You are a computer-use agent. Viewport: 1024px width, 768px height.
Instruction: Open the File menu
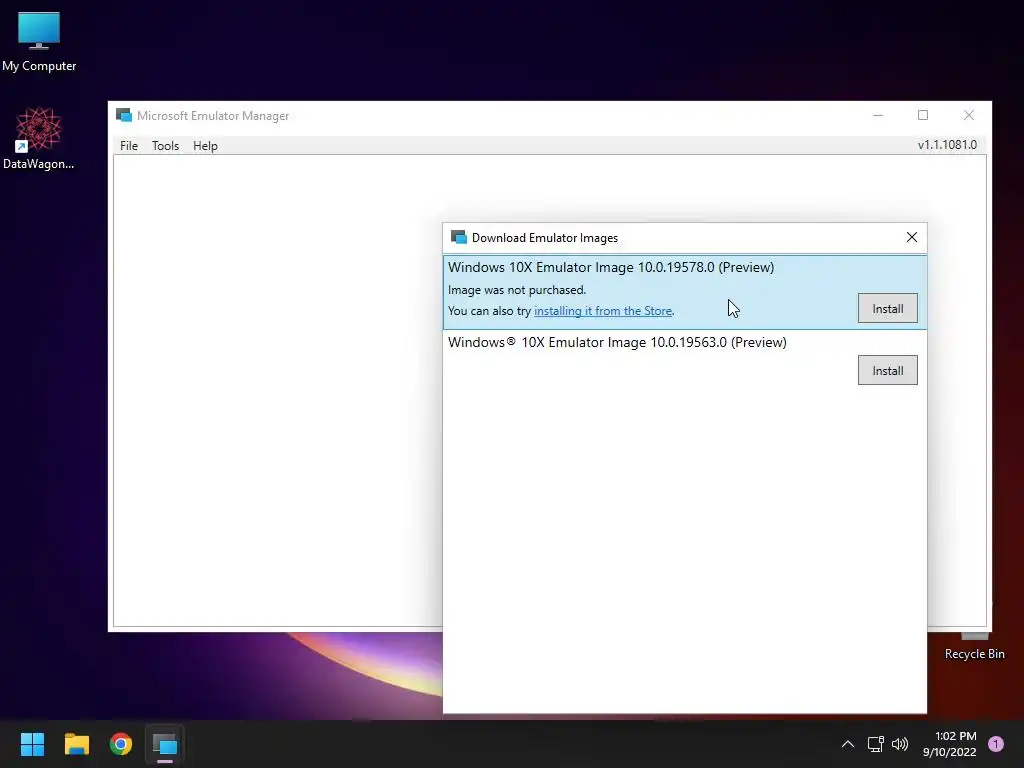129,146
